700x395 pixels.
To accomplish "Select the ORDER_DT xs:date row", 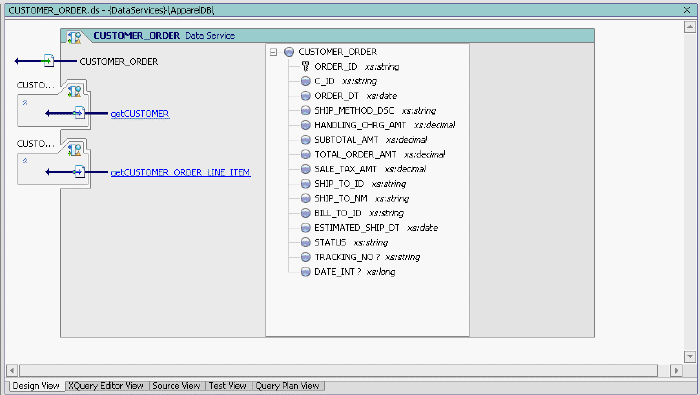I will point(355,96).
